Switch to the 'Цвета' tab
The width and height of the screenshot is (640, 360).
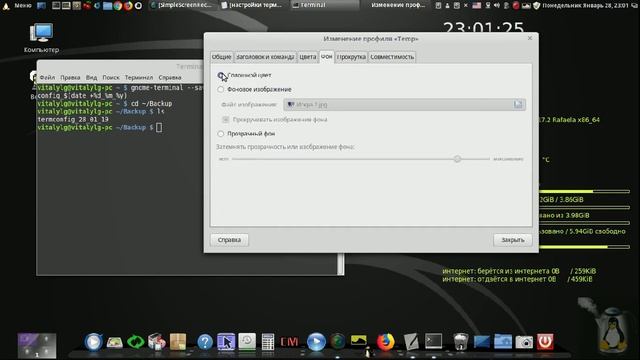[308, 57]
